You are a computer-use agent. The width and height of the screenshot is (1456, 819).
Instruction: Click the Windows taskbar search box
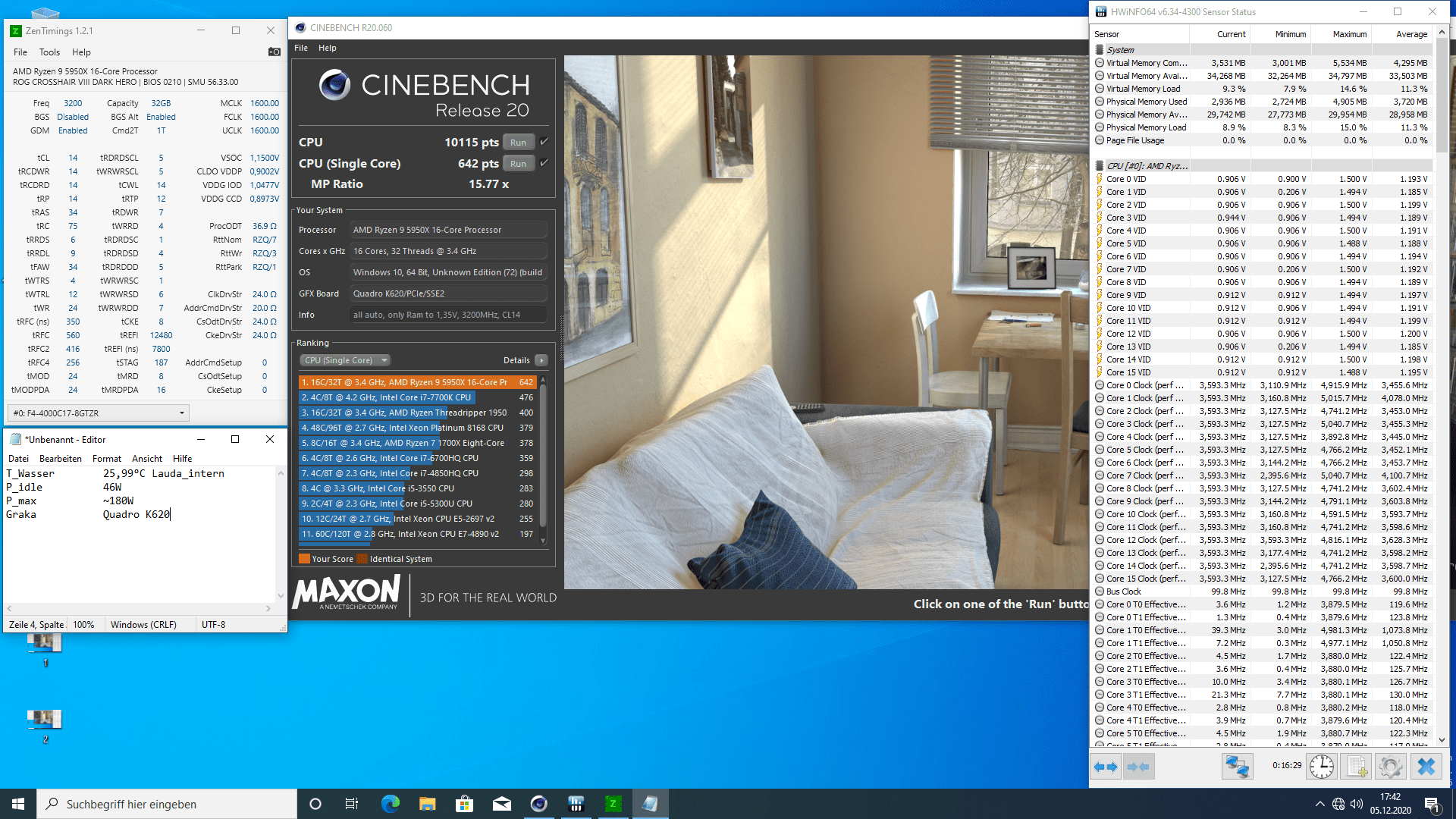point(167,804)
